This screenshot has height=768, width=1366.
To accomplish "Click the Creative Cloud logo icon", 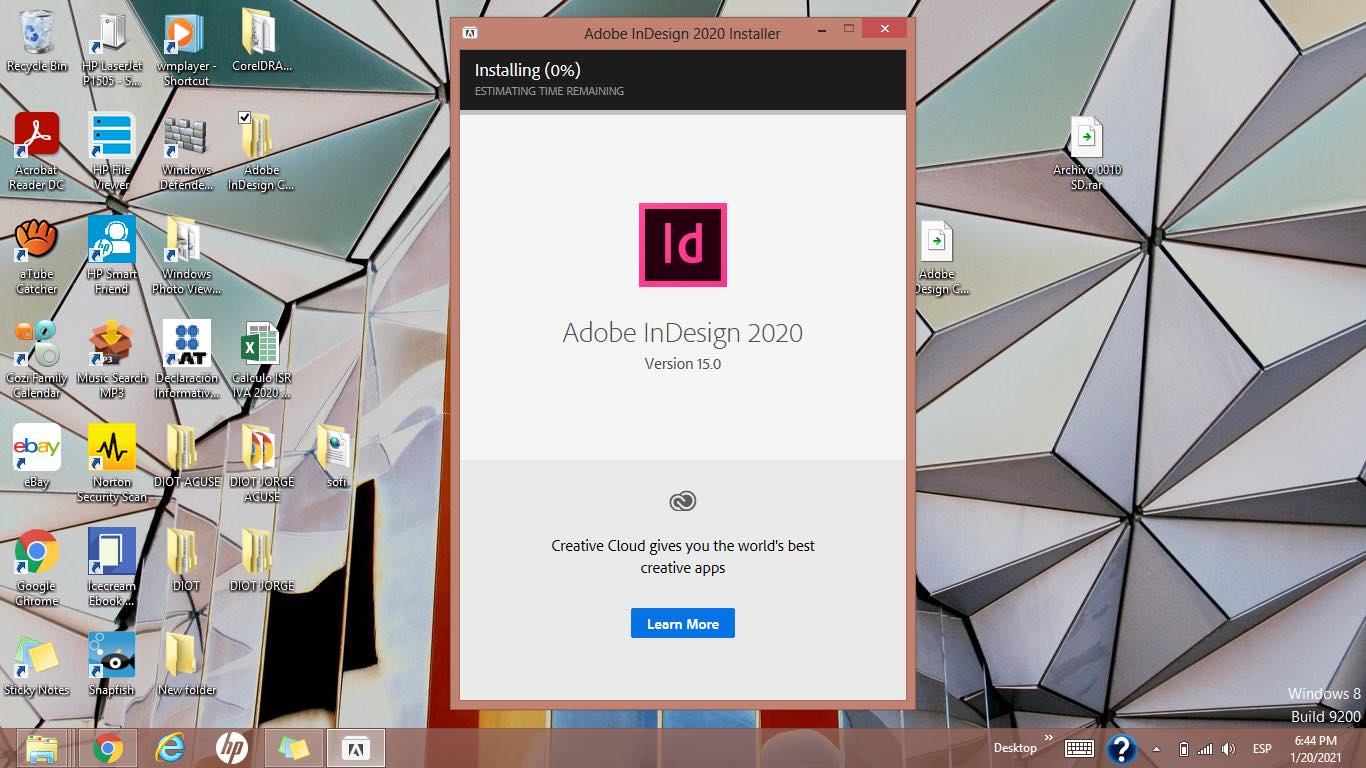I will pos(683,501).
